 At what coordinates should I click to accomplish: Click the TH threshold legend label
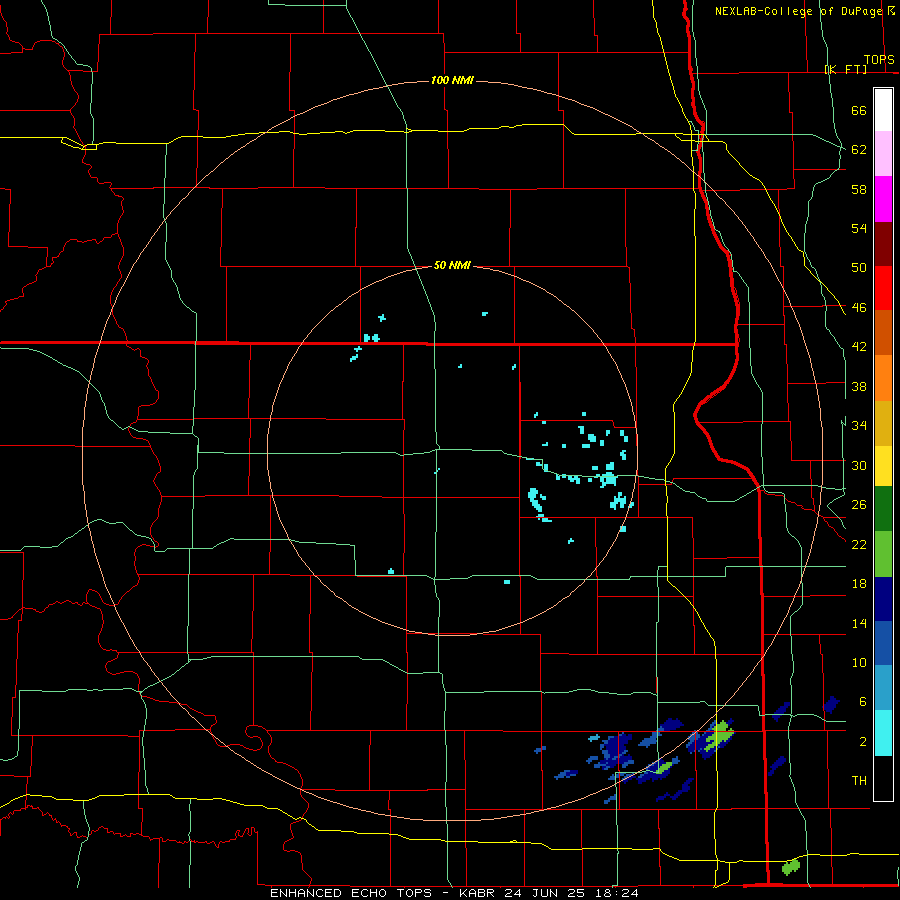(x=859, y=780)
